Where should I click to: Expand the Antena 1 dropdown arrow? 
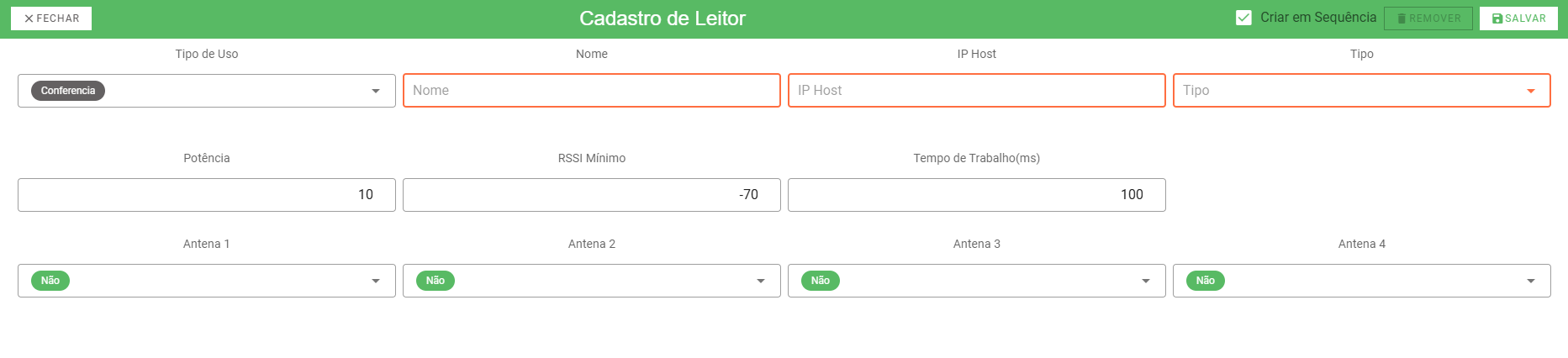[x=376, y=281]
